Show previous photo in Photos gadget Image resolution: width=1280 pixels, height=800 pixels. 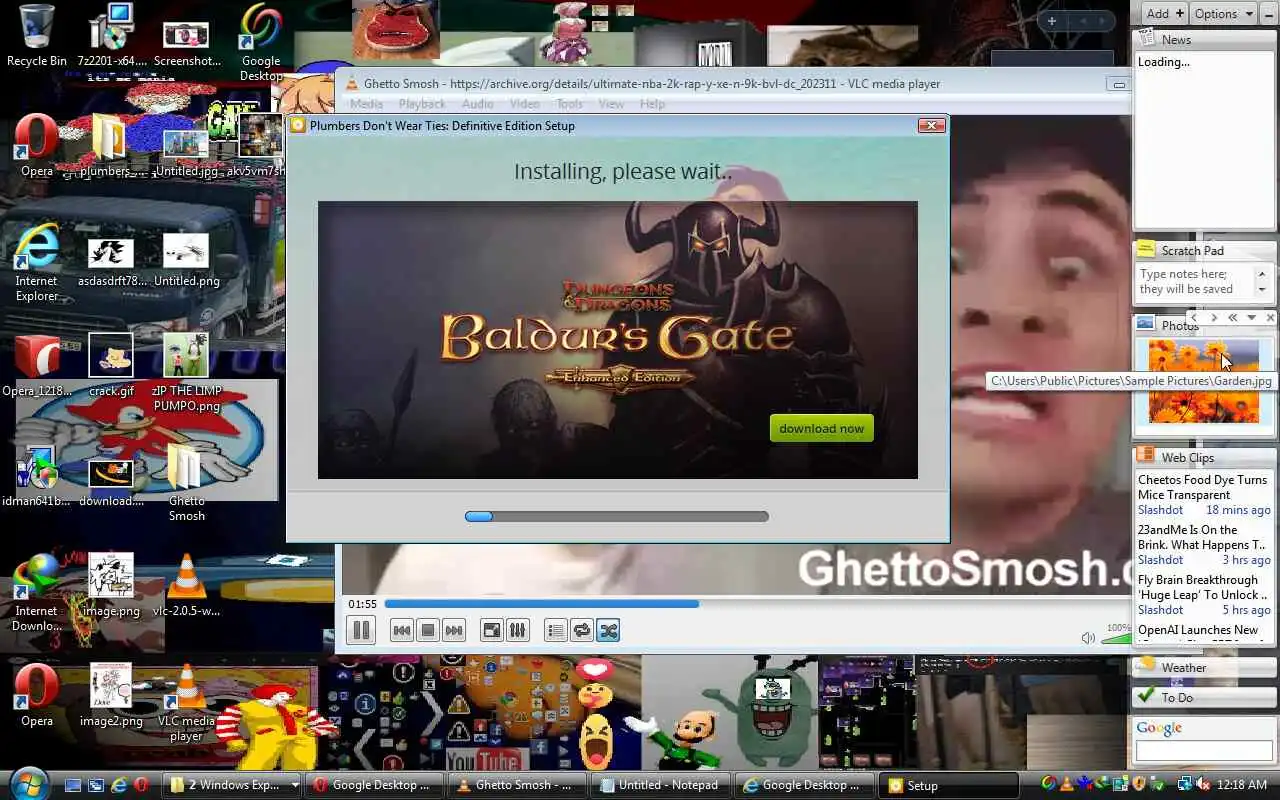[1193, 318]
